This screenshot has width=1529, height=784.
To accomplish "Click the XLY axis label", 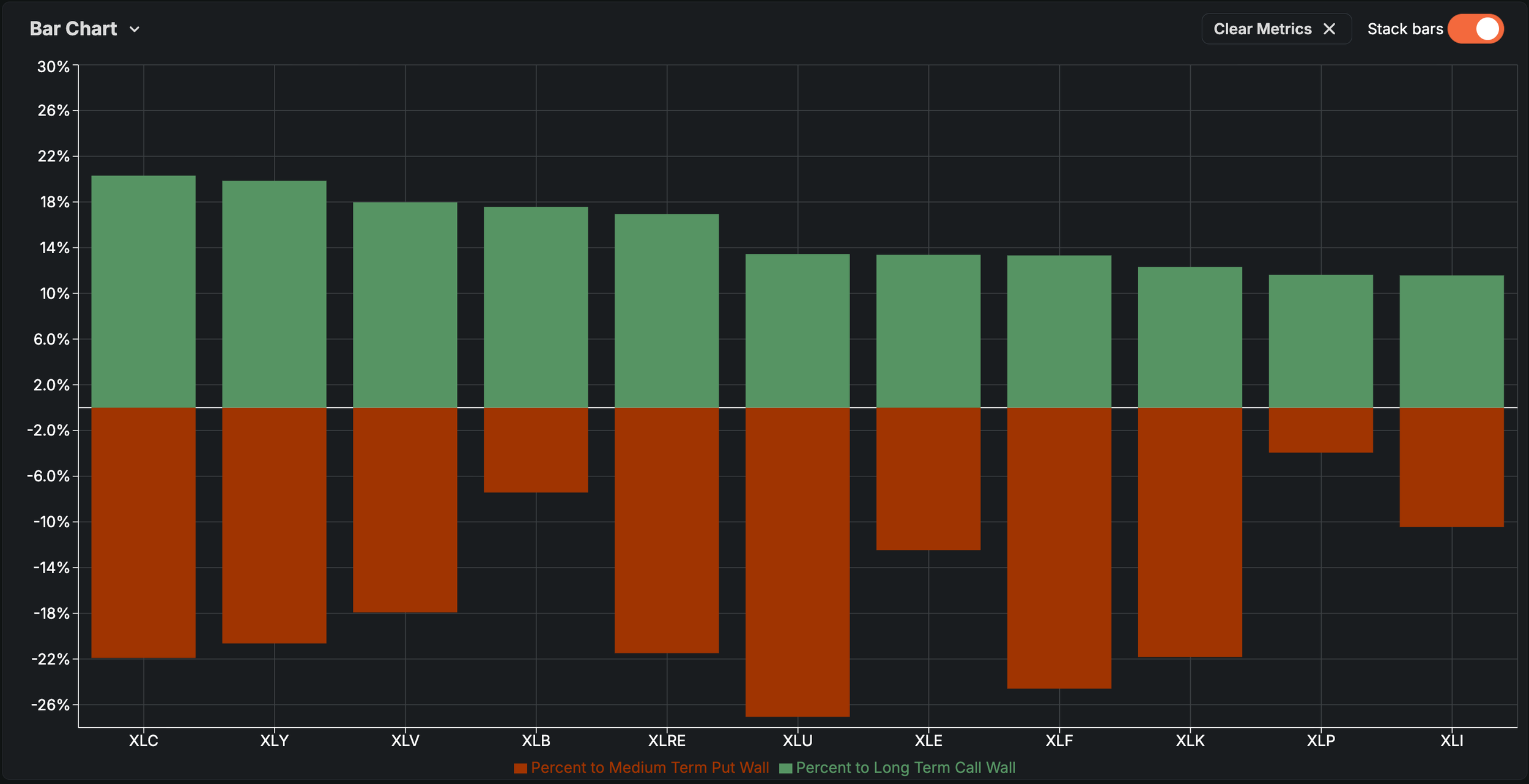I will 274,741.
